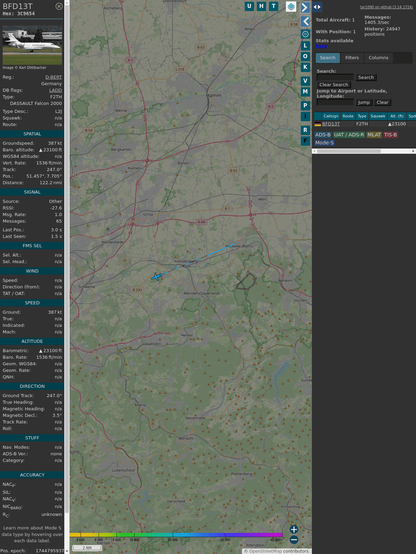The width and height of the screenshot is (416, 554).
Task: Click the FMS SEL section header
Action: (x=32, y=246)
